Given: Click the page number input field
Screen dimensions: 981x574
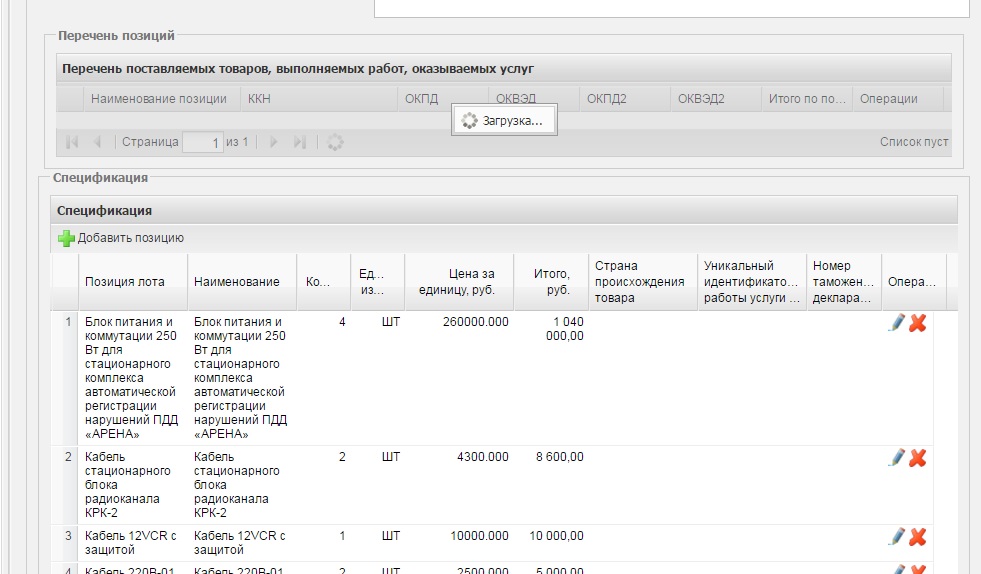Looking at the screenshot, I should pos(203,142).
